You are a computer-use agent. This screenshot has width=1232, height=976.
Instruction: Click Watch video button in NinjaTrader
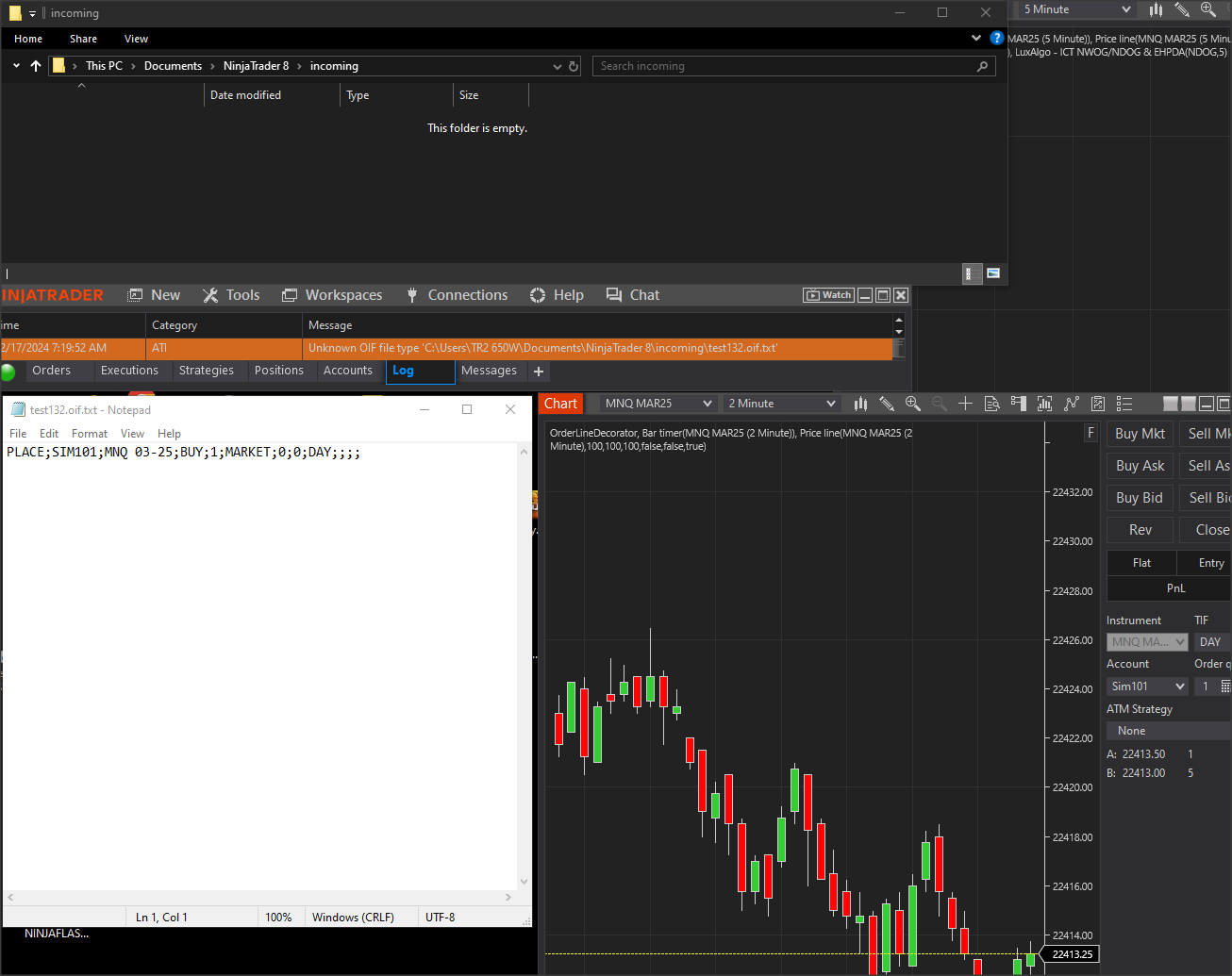pyautogui.click(x=828, y=295)
